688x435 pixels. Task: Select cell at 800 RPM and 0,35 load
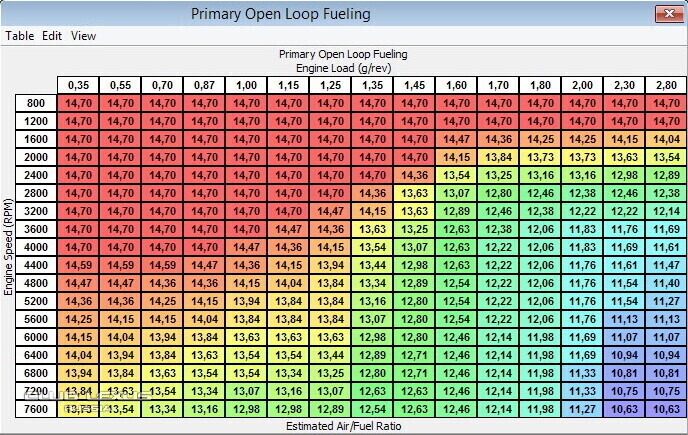click(77, 103)
